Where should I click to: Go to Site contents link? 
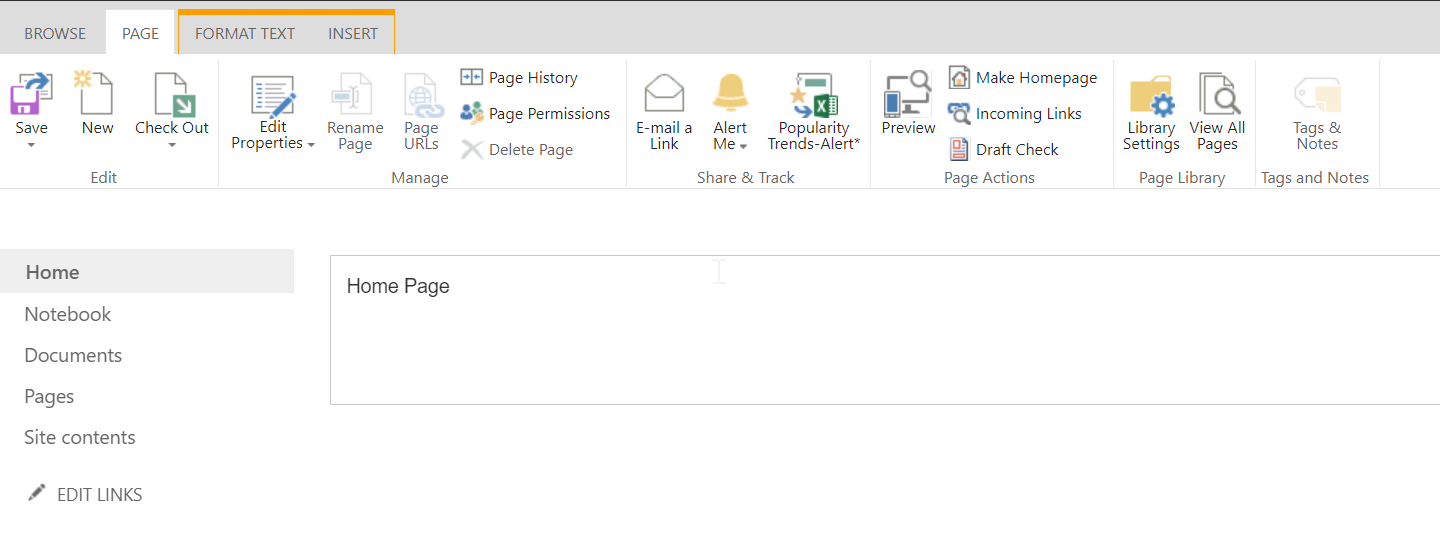[80, 437]
